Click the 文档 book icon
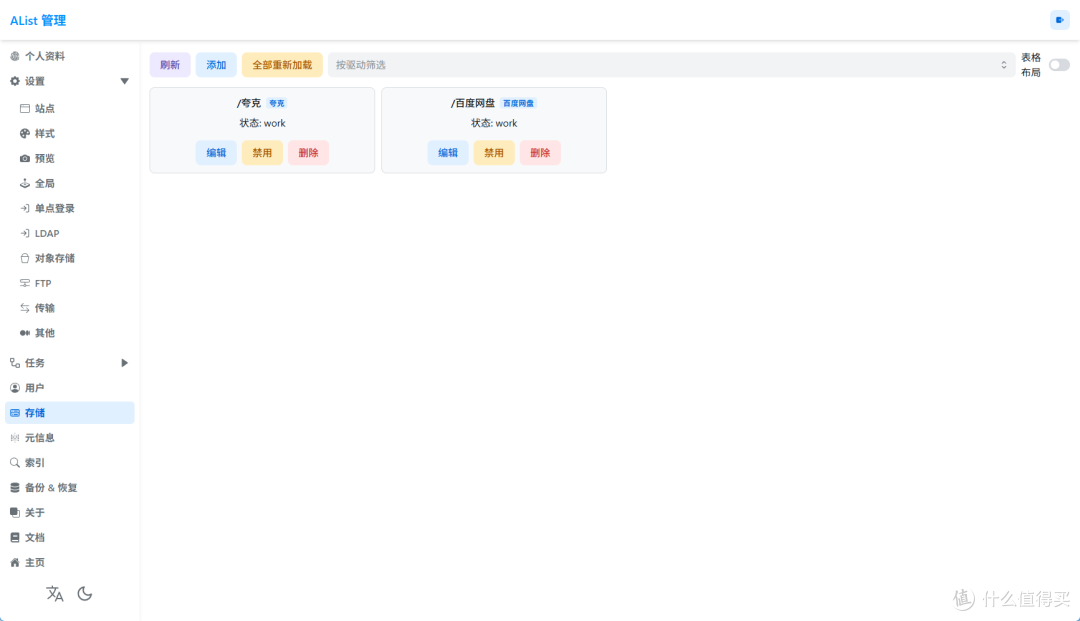This screenshot has height=621, width=1080. point(14,537)
